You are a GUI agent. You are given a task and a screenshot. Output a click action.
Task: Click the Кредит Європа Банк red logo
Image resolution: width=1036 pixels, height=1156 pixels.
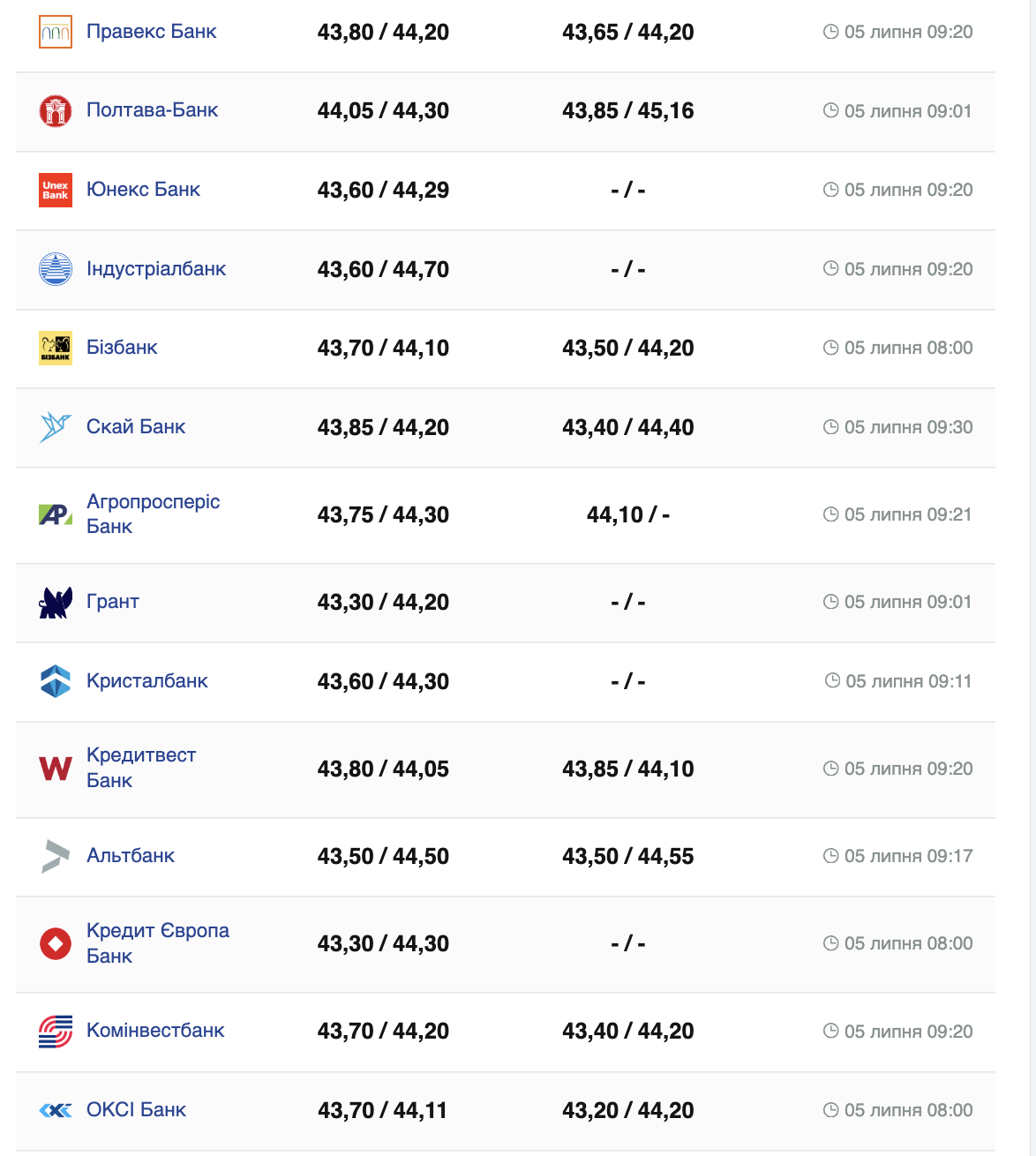(56, 943)
